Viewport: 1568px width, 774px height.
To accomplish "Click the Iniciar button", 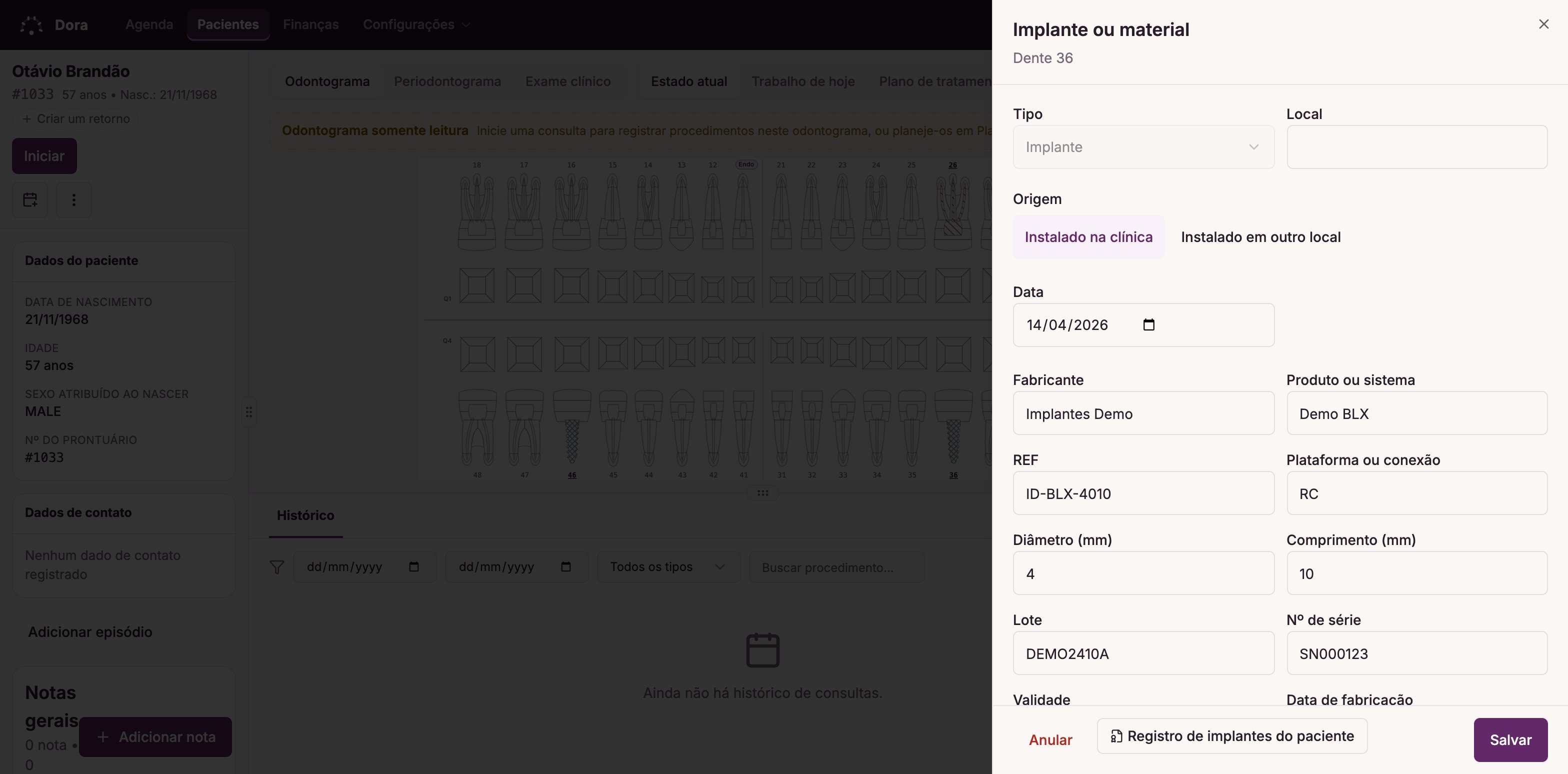I will coord(44,156).
